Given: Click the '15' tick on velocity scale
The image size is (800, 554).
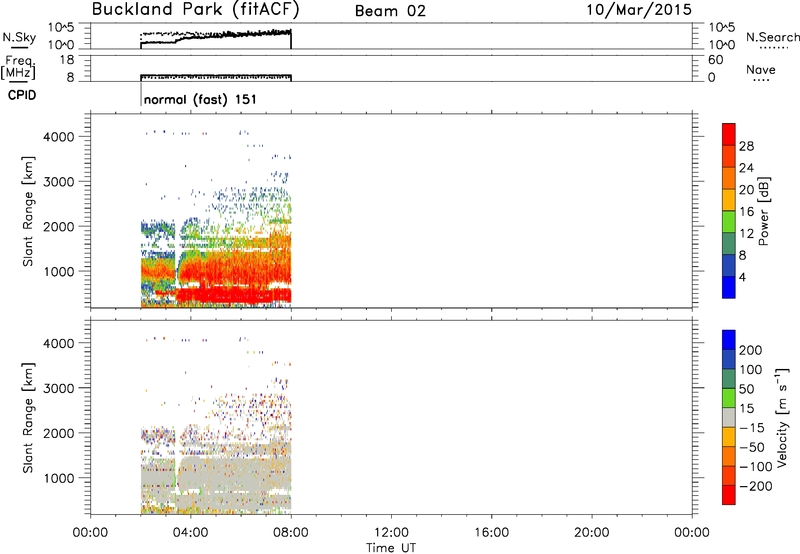Looking at the screenshot, I should point(746,409).
